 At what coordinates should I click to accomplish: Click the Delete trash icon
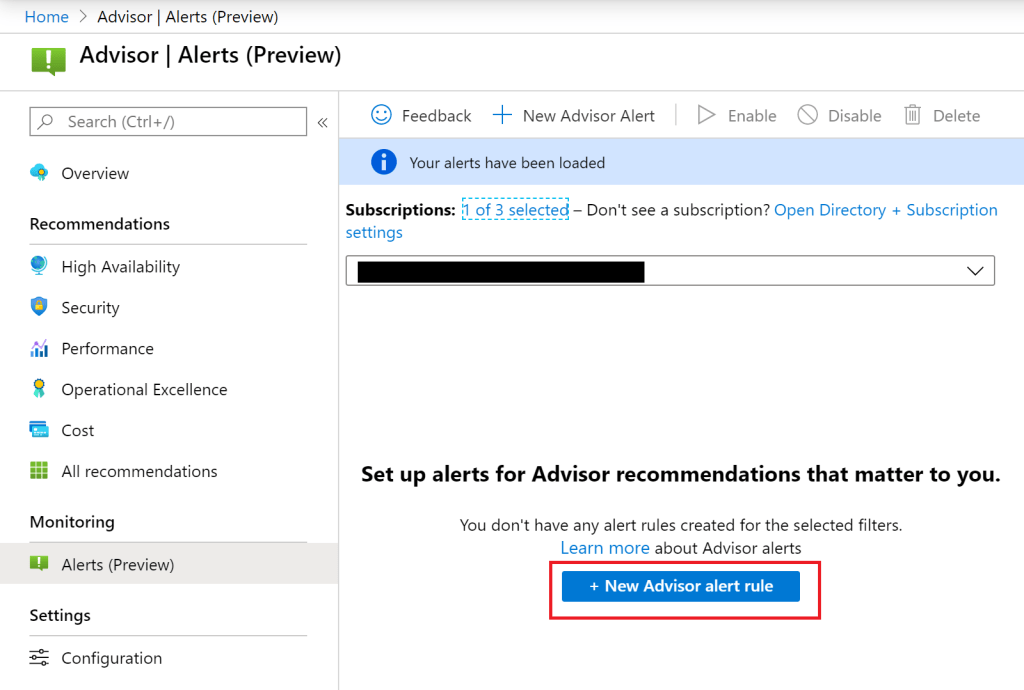tap(912, 115)
